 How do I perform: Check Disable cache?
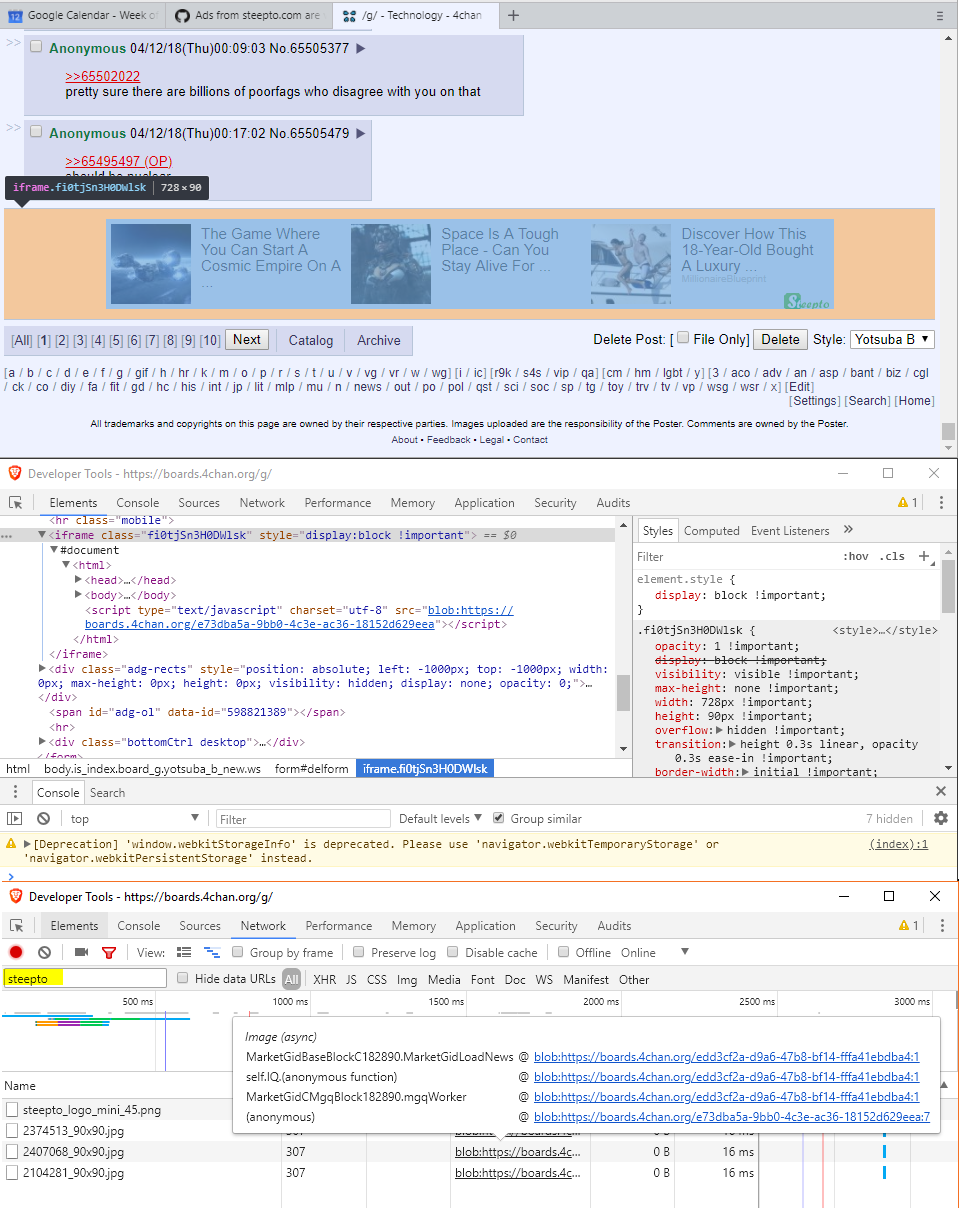453,952
